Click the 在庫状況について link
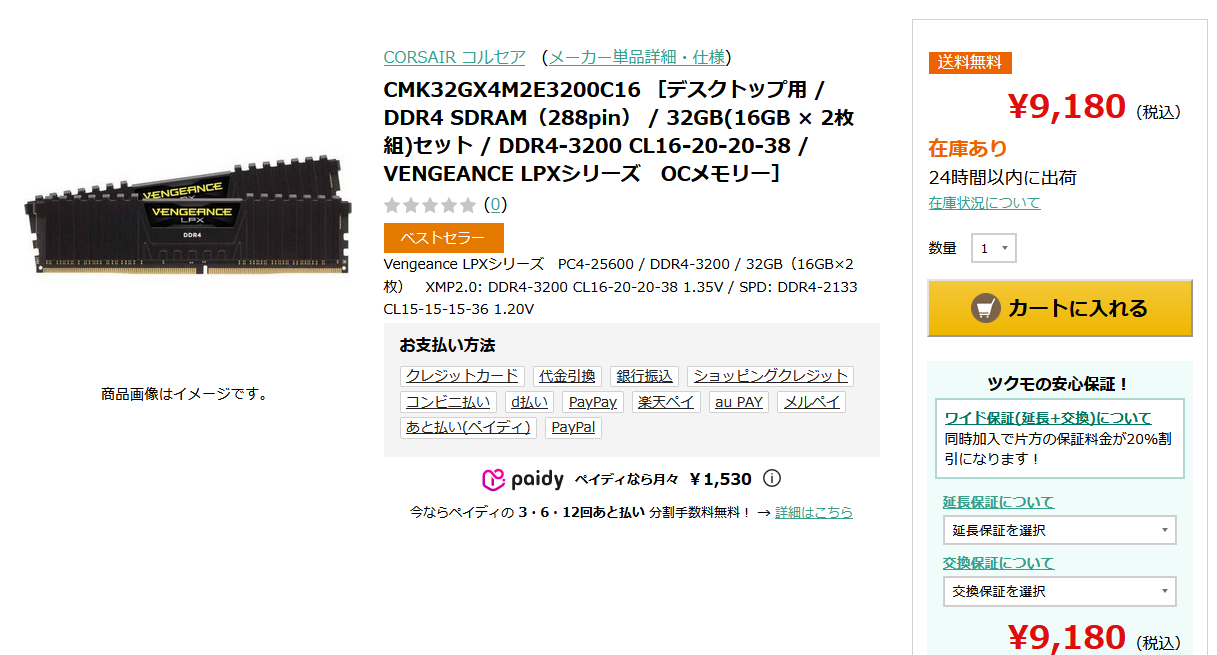 pyautogui.click(x=984, y=203)
